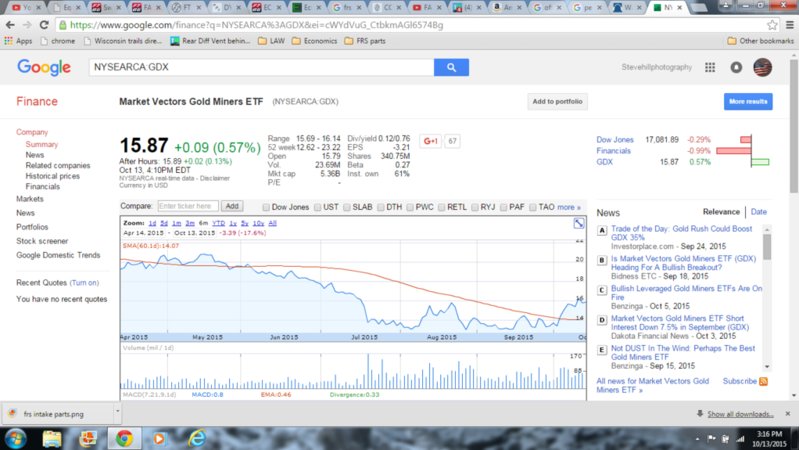Click the compare ticker input field
This screenshot has width=799, height=450.
coord(188,206)
